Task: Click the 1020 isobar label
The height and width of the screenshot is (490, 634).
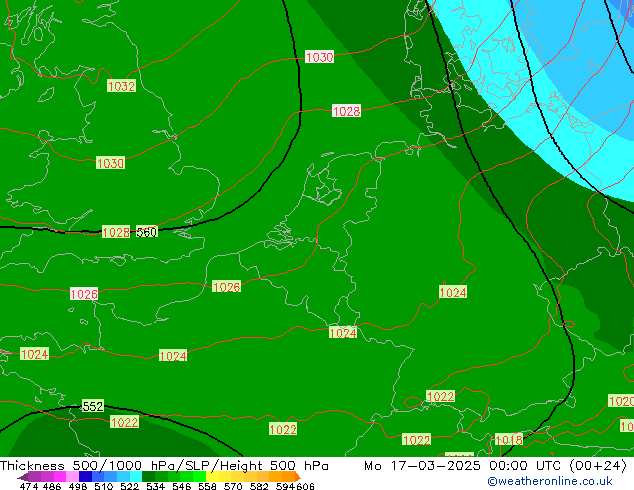Action: (x=620, y=401)
